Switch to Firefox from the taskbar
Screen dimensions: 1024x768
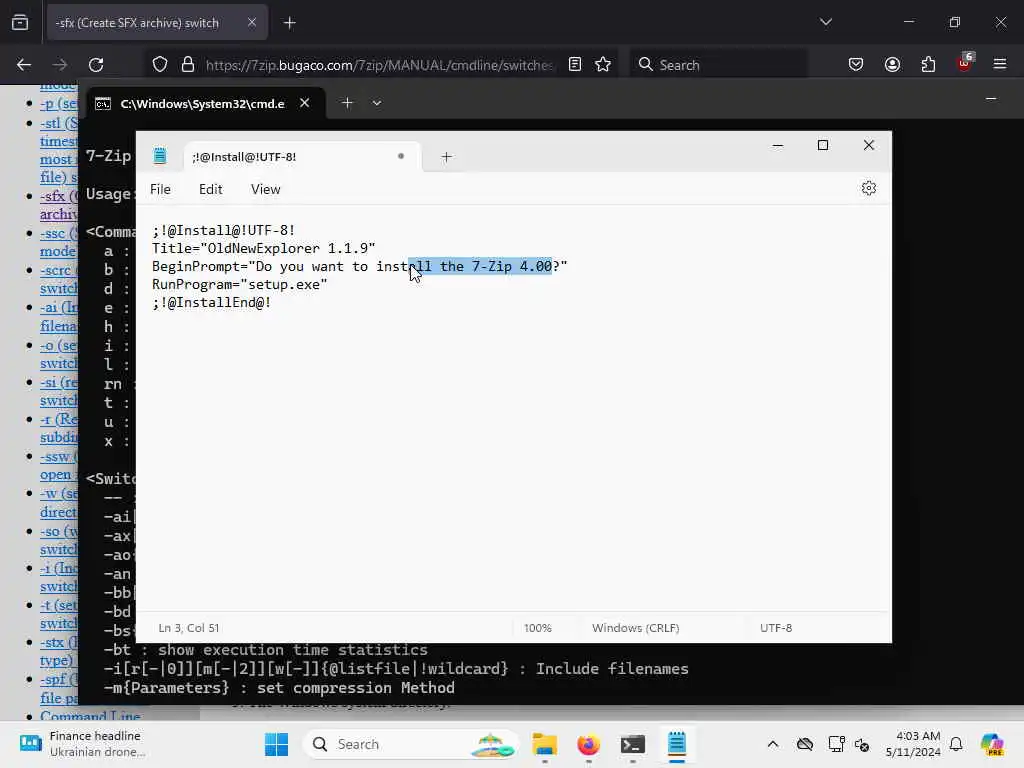pyautogui.click(x=588, y=744)
